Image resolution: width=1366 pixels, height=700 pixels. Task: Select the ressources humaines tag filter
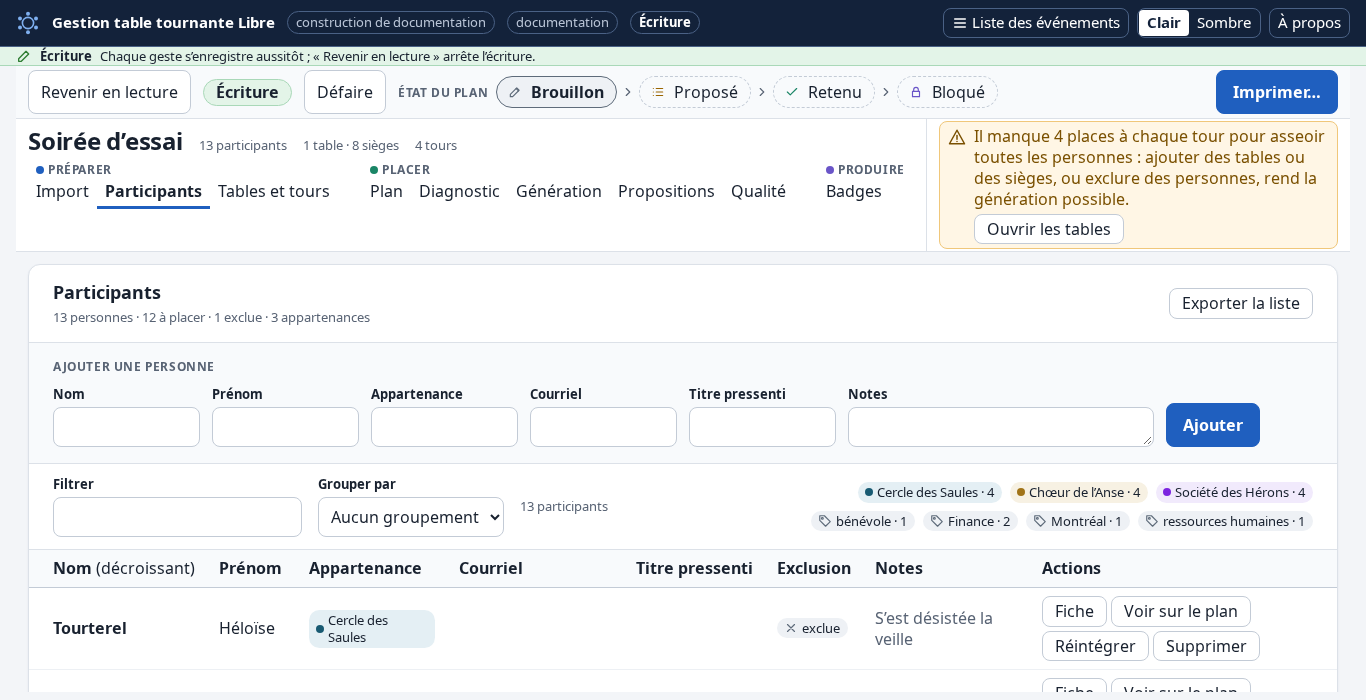[1225, 521]
